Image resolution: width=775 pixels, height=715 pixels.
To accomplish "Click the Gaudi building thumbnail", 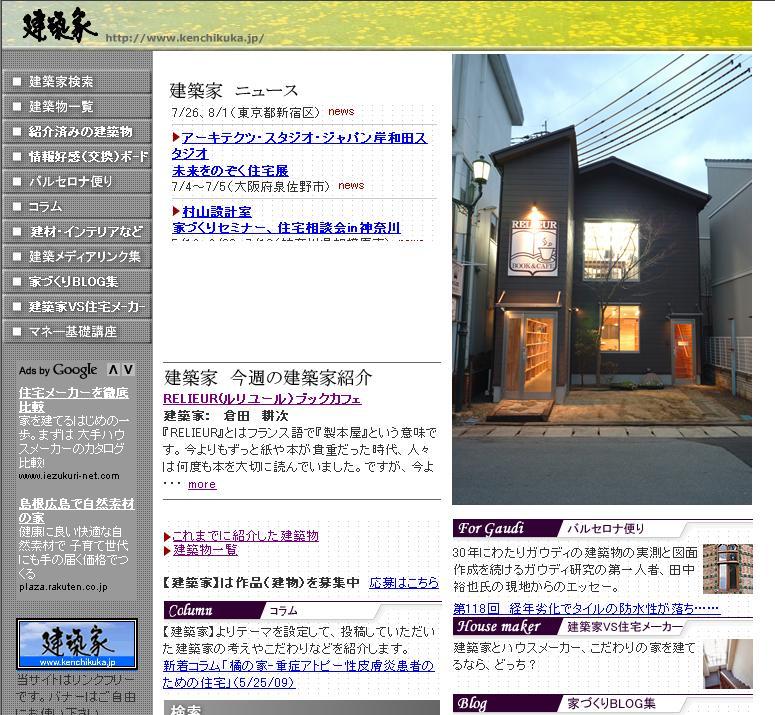I will coord(728,569).
